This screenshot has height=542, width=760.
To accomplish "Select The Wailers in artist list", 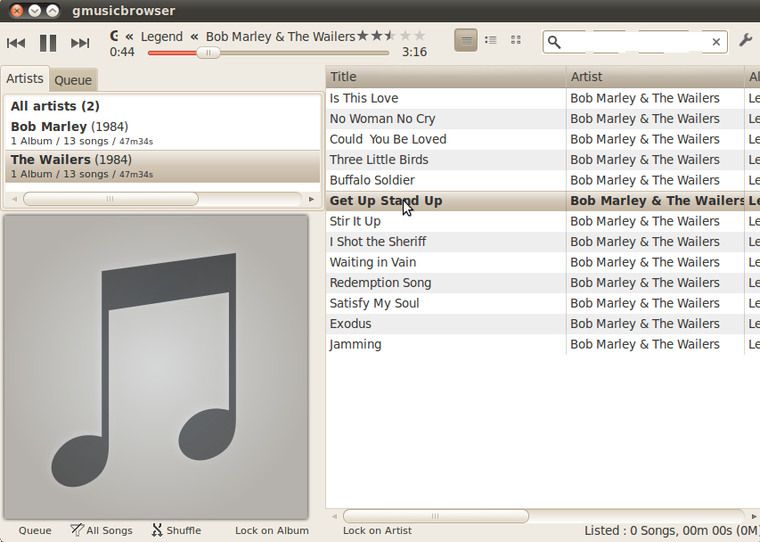I will tap(162, 166).
